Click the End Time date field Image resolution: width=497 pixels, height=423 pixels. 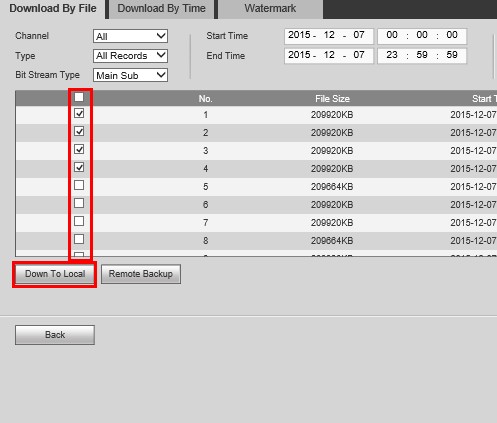(329, 56)
